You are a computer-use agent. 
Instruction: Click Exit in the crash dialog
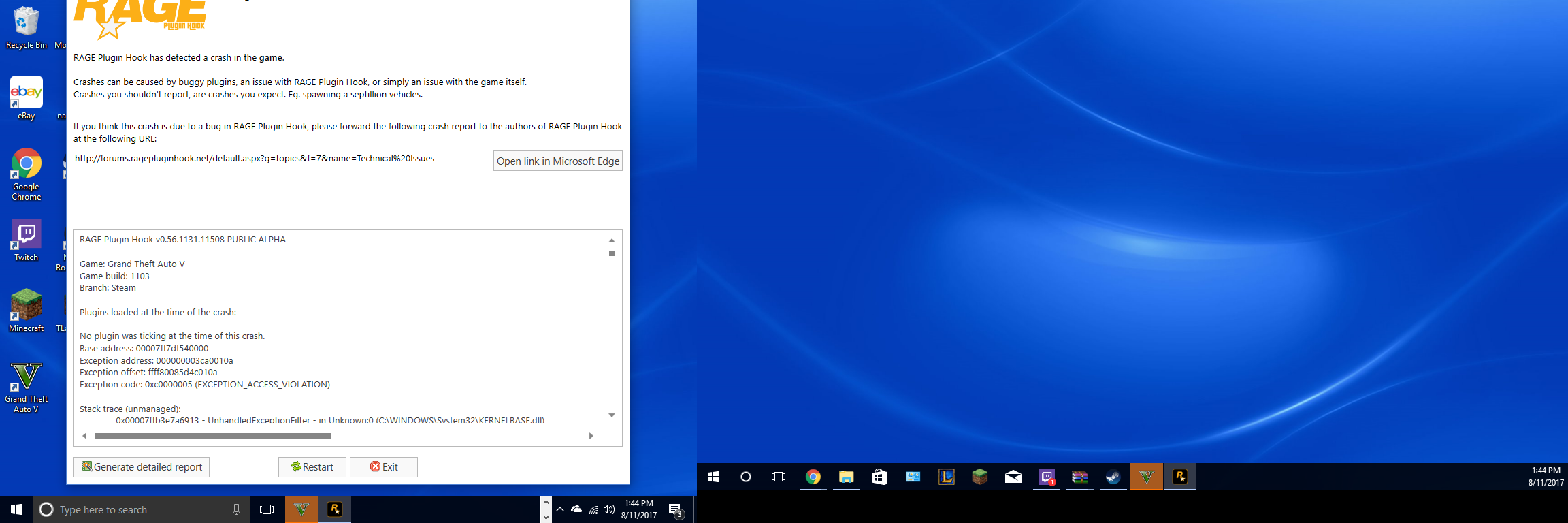[384, 467]
